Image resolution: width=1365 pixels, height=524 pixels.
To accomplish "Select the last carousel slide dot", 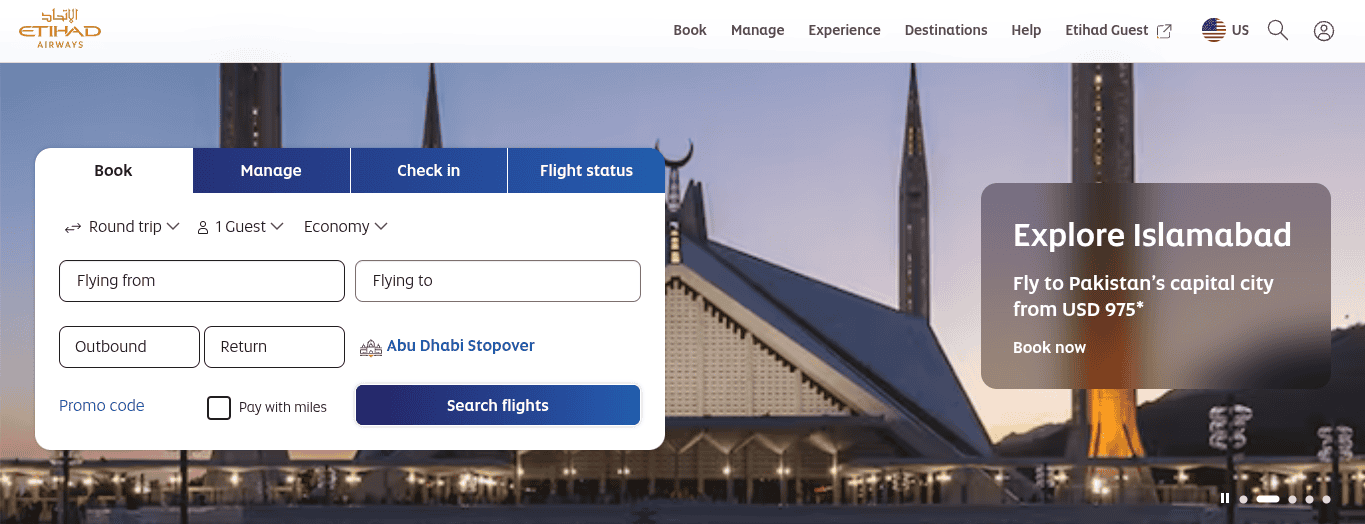I will [1326, 498].
